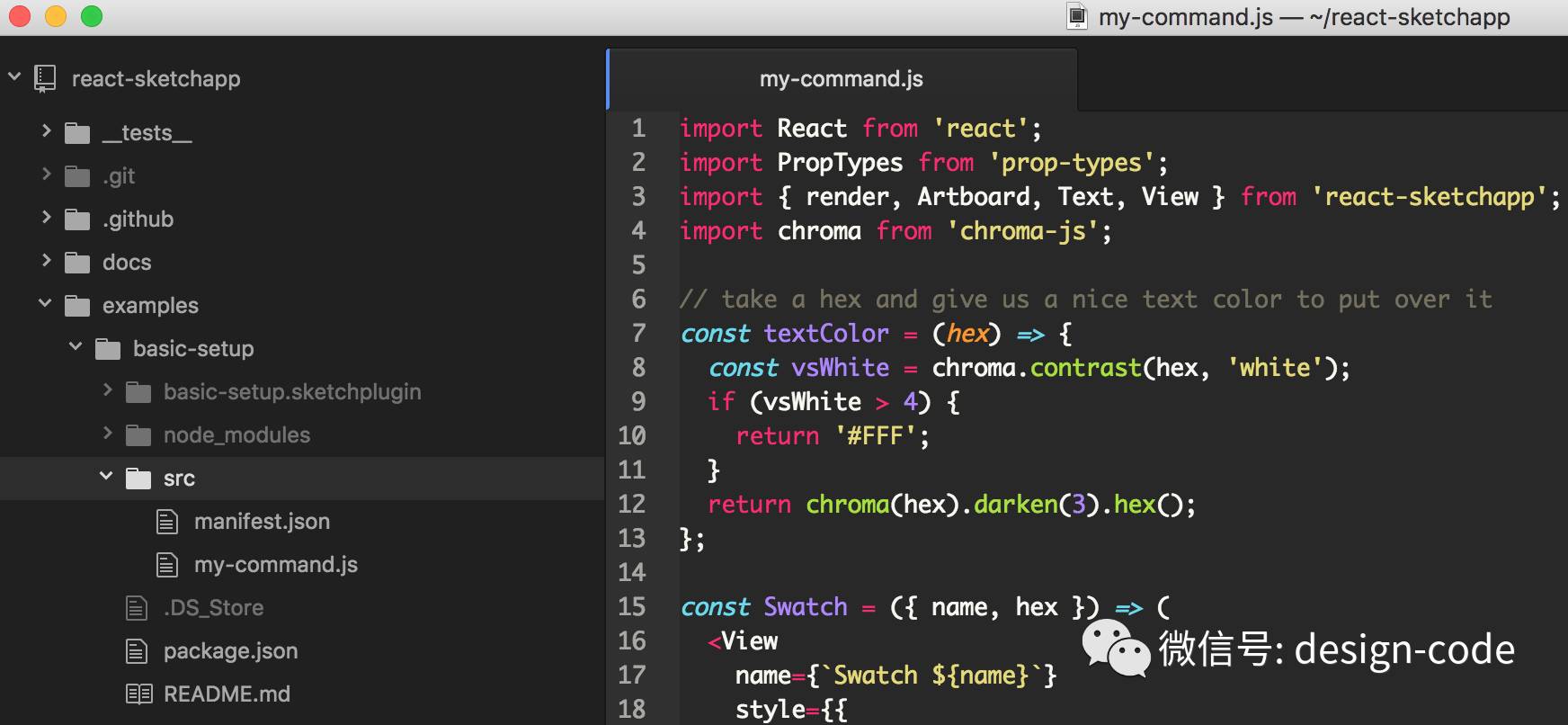This screenshot has height=725, width=1568.
Task: Click the README.md book icon
Action: coord(138,694)
